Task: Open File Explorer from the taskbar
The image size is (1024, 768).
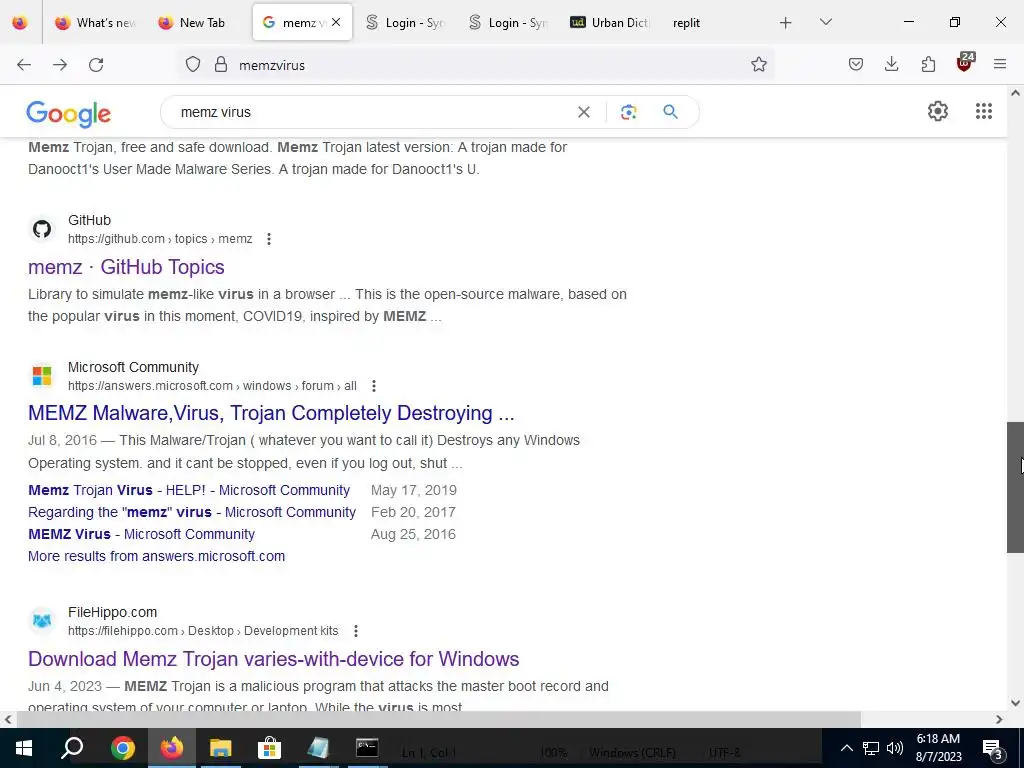Action: (221, 748)
